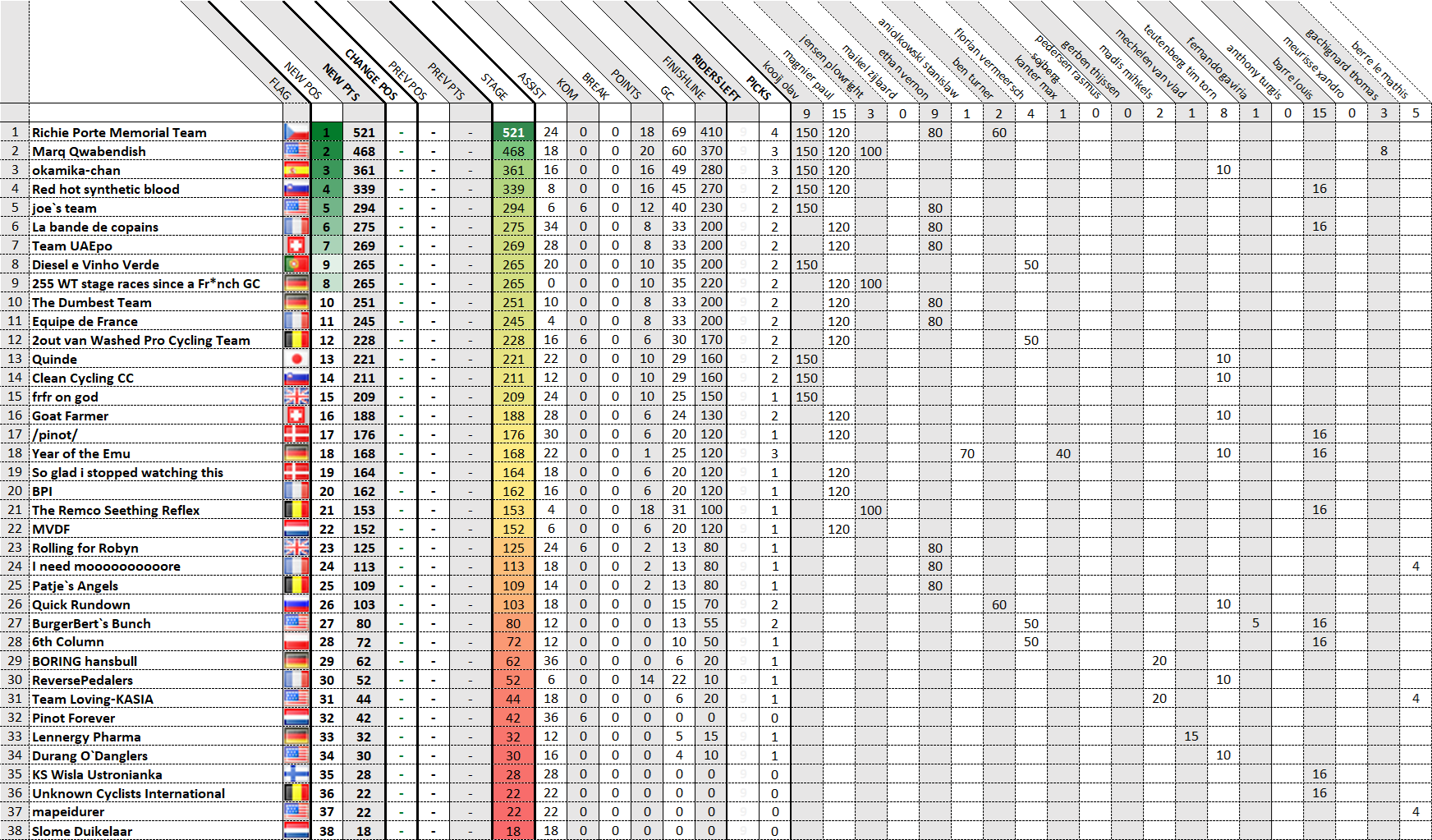Select the STAGE column header

coord(494,87)
